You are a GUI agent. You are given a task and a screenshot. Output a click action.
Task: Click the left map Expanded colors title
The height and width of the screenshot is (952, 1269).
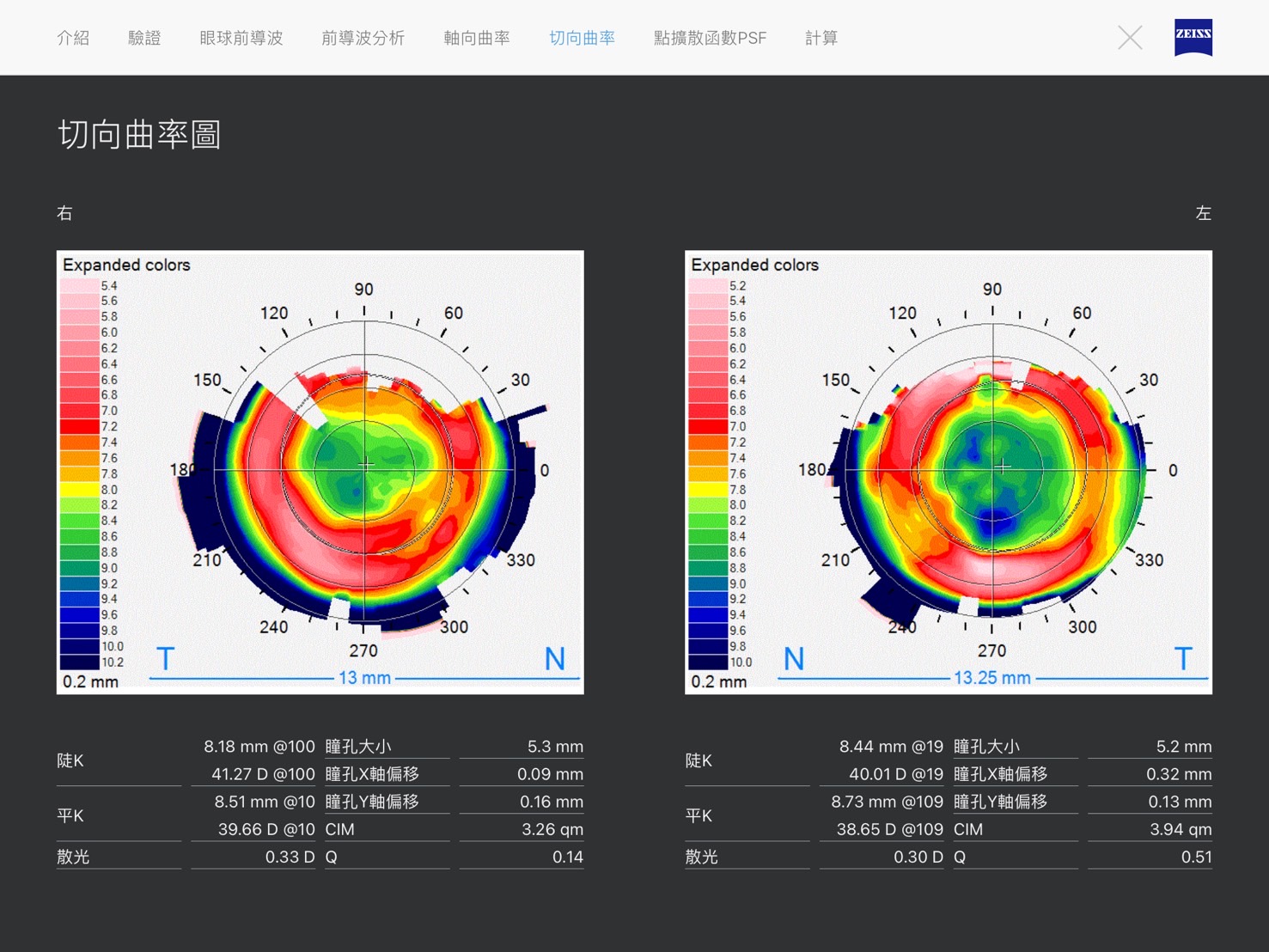click(754, 265)
